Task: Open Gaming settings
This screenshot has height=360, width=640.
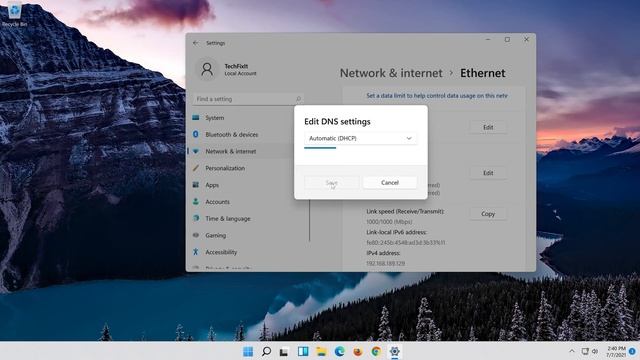Action: click(x=216, y=236)
